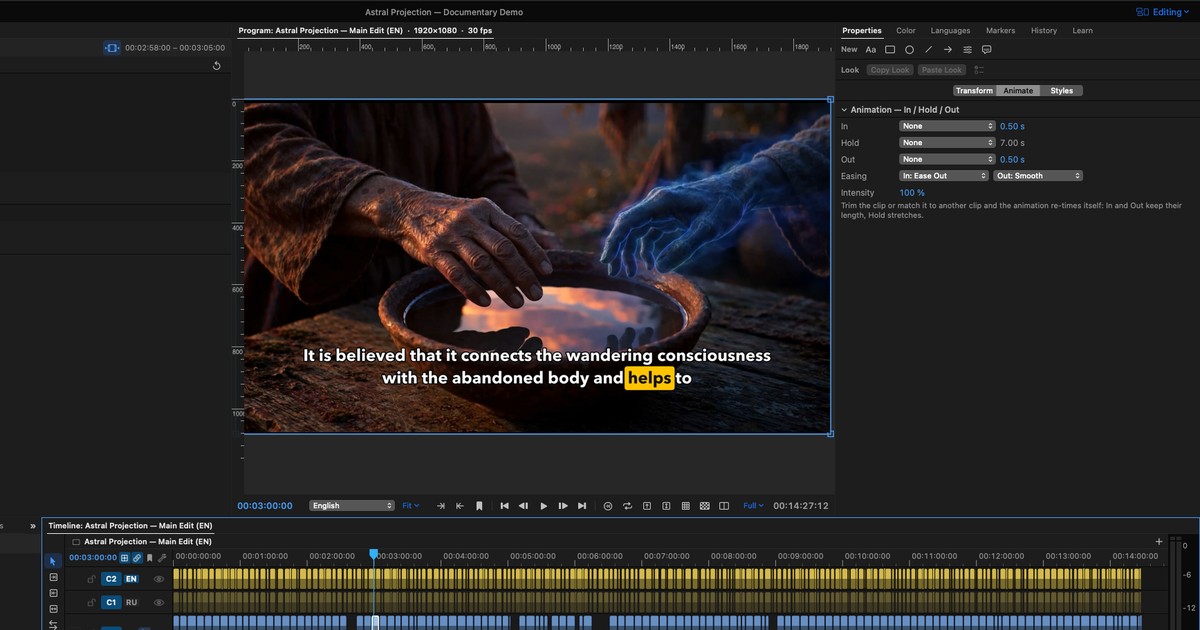Toggle grid overlay in program monitor
The width and height of the screenshot is (1200, 630).
(x=685, y=506)
